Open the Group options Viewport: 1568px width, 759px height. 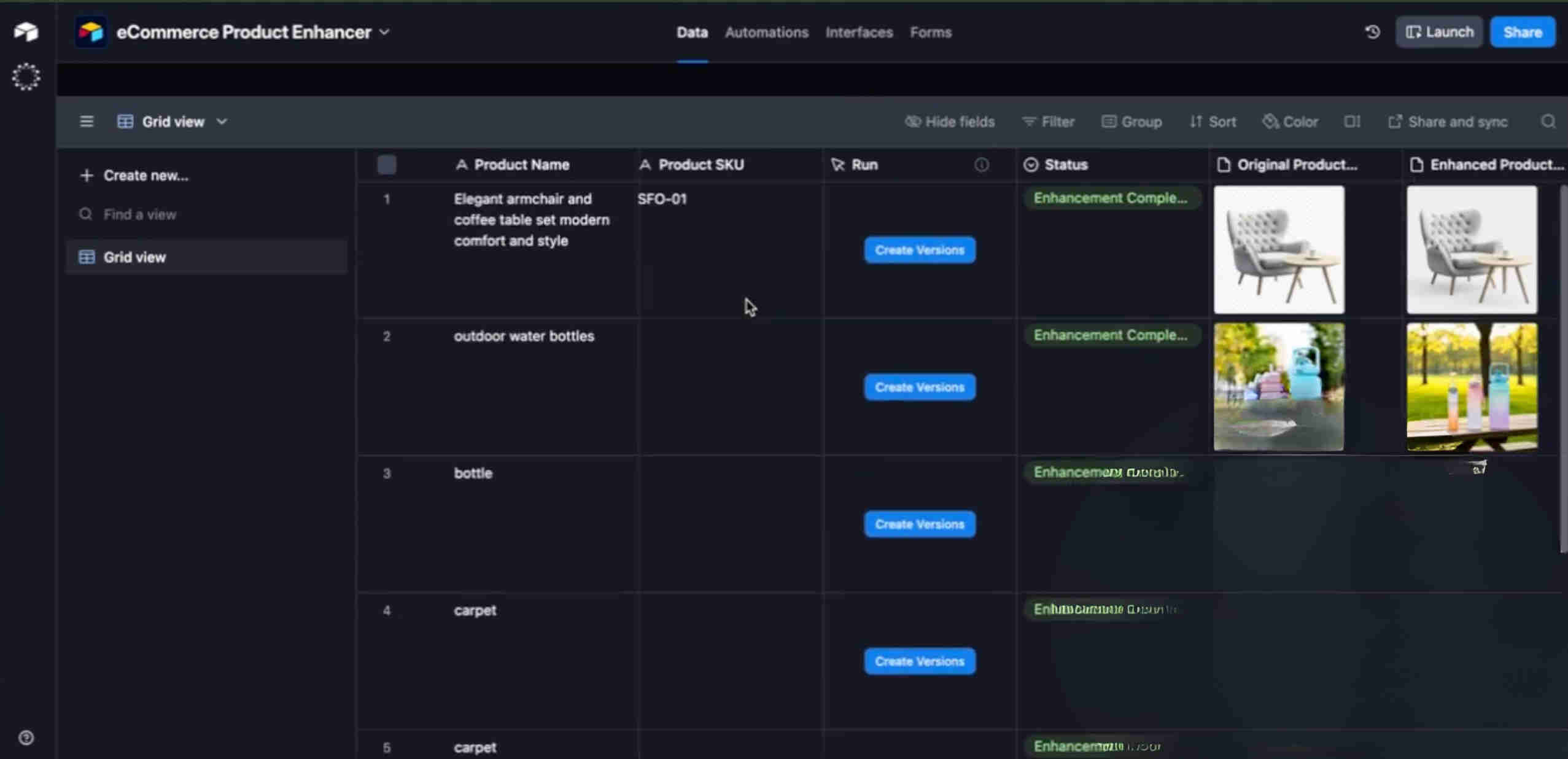tap(1131, 122)
